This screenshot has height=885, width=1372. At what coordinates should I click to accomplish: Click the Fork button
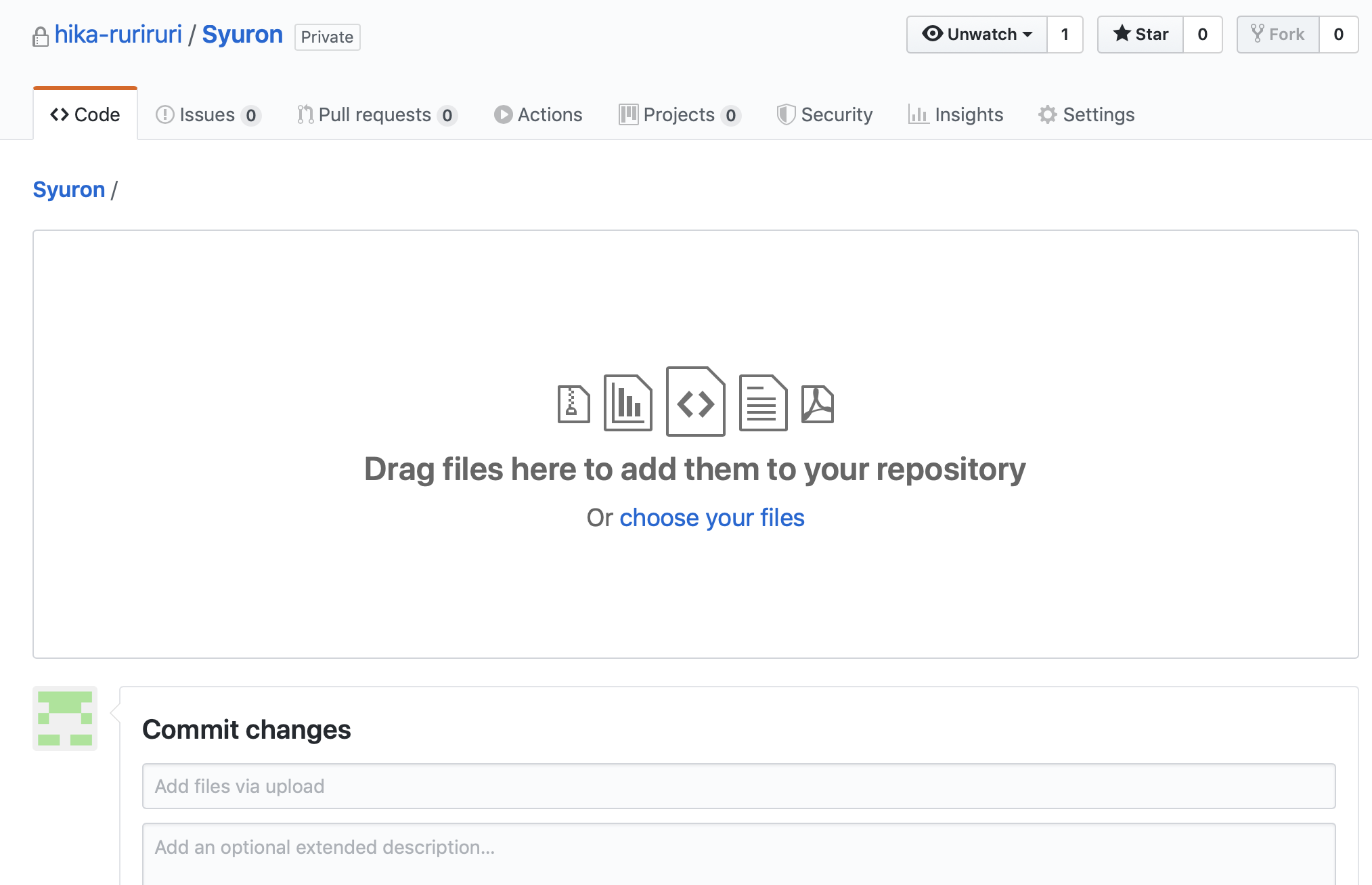1278,35
